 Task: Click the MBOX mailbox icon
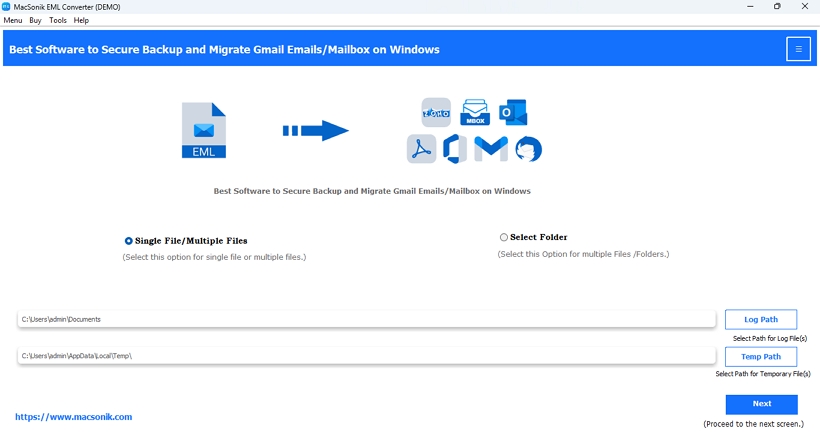tap(475, 112)
